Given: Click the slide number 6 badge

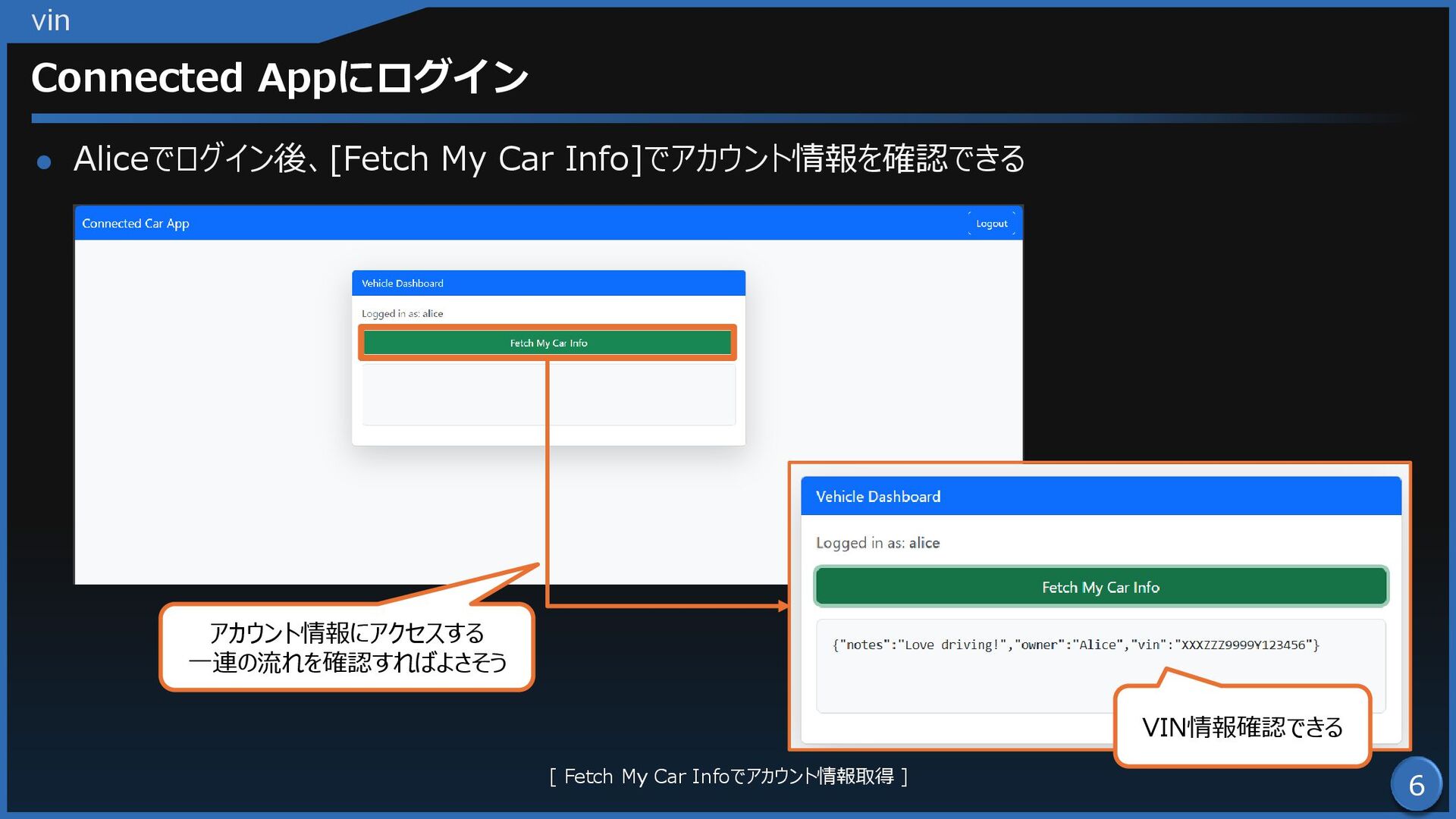Looking at the screenshot, I should 1416,785.
